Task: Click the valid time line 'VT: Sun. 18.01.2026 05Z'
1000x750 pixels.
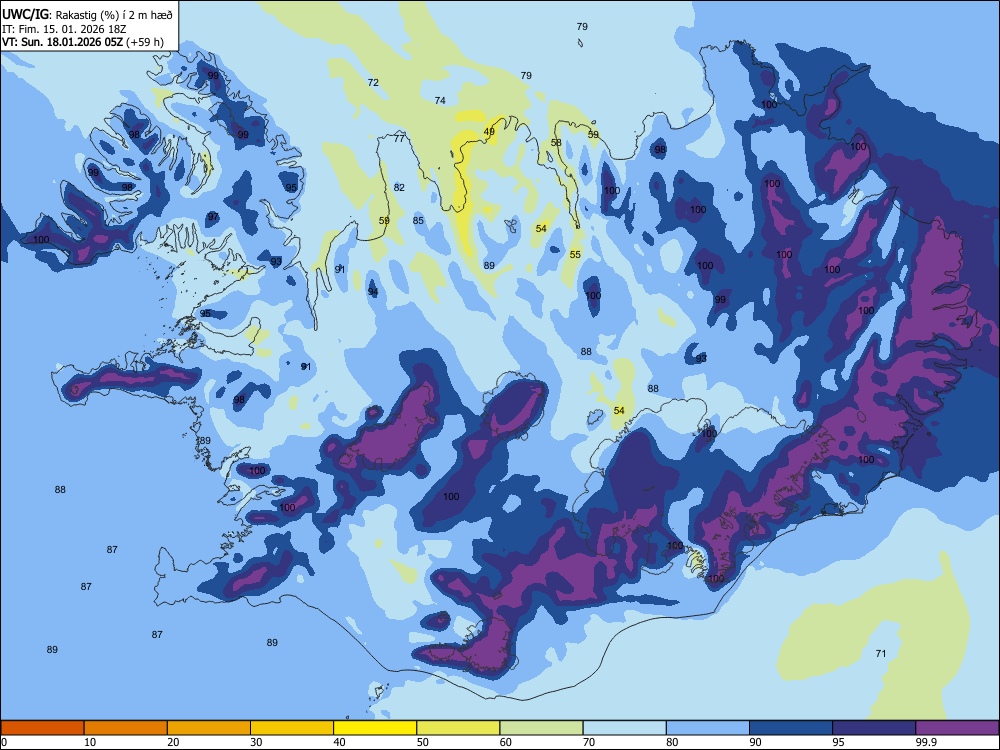Action: (62, 42)
